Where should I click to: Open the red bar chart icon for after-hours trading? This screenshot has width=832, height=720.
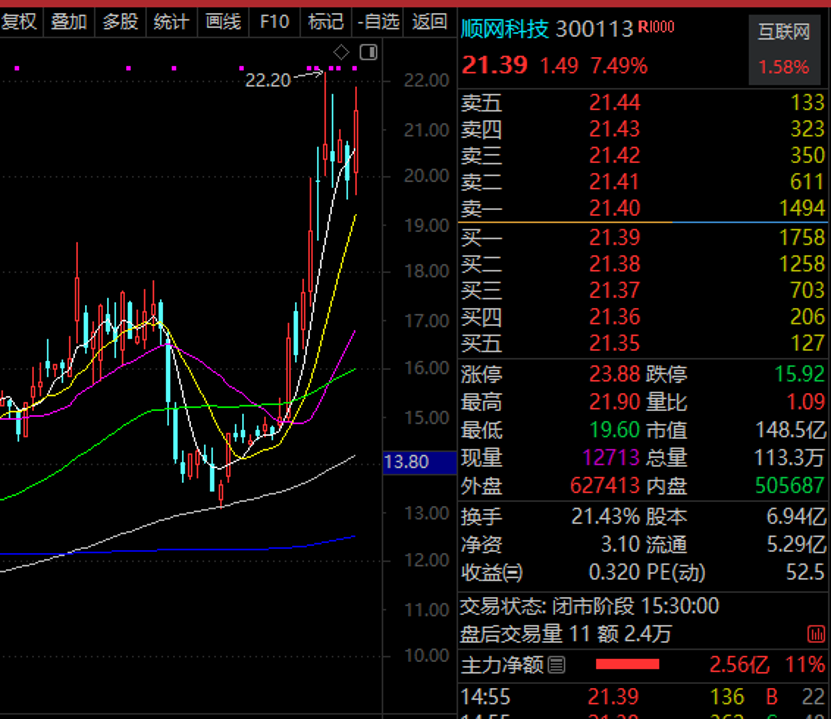point(816,634)
